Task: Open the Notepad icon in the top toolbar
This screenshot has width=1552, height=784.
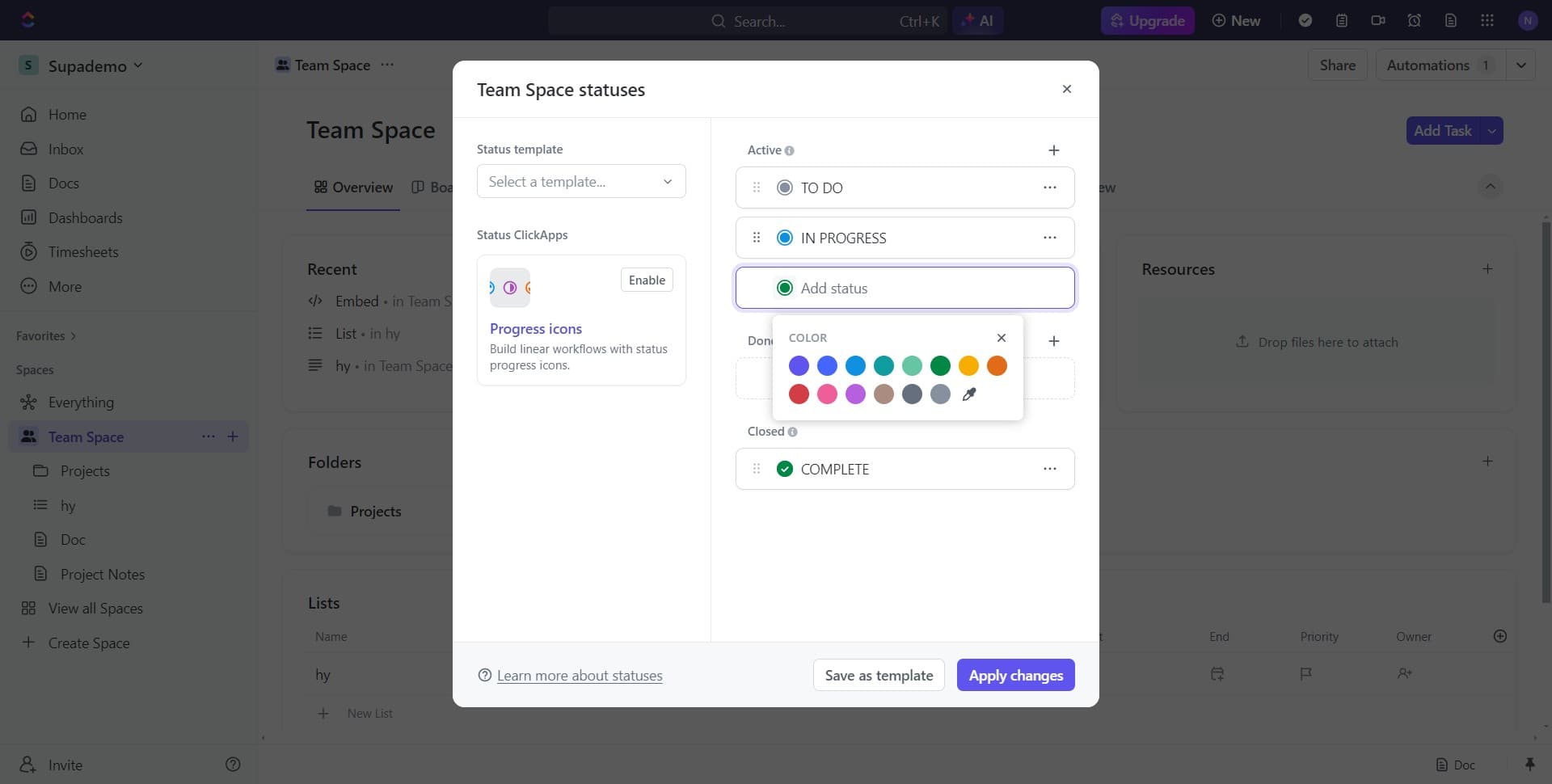Action: point(1342,20)
